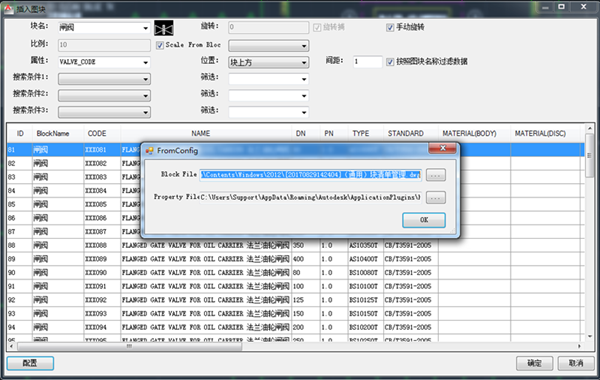
Task: Click the 确定 button
Action: [x=534, y=363]
